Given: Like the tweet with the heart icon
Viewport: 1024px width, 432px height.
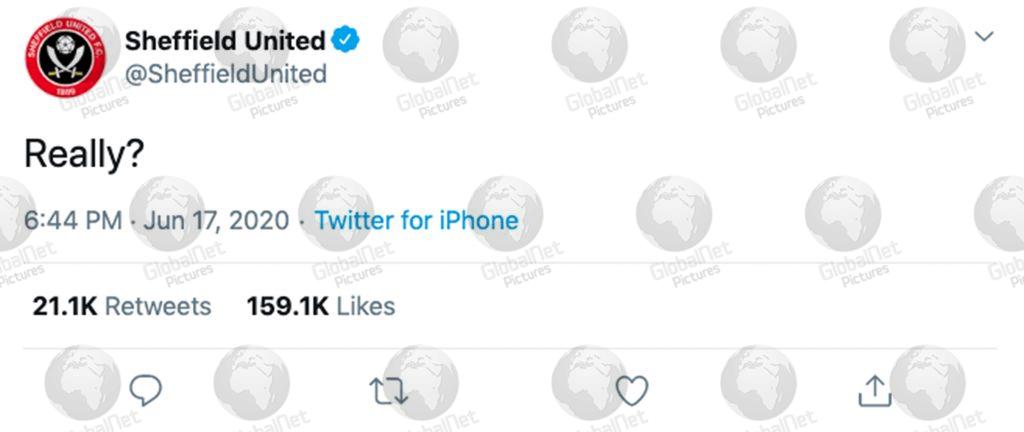Looking at the screenshot, I should pyautogui.click(x=632, y=390).
